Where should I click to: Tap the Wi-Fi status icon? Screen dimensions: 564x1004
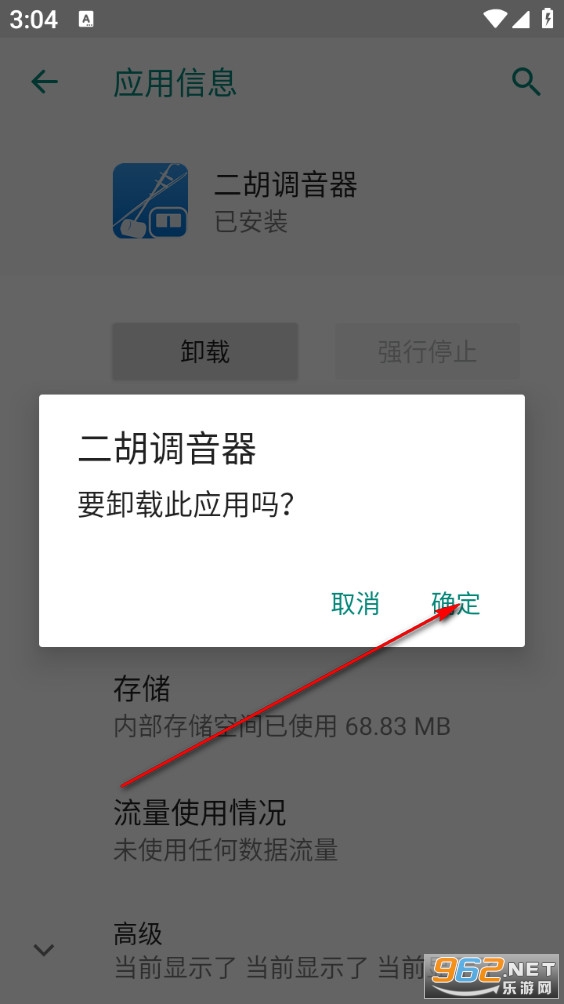(x=495, y=19)
